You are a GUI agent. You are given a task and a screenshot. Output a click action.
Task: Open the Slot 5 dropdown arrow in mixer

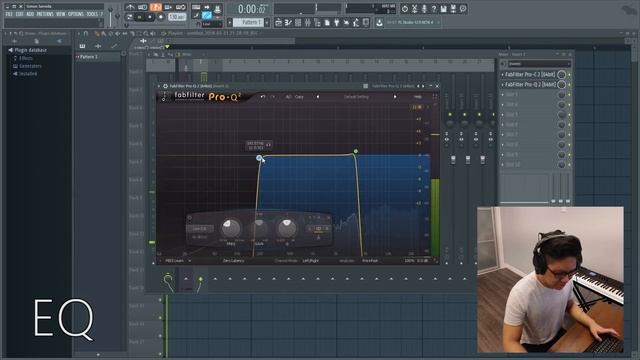(502, 115)
